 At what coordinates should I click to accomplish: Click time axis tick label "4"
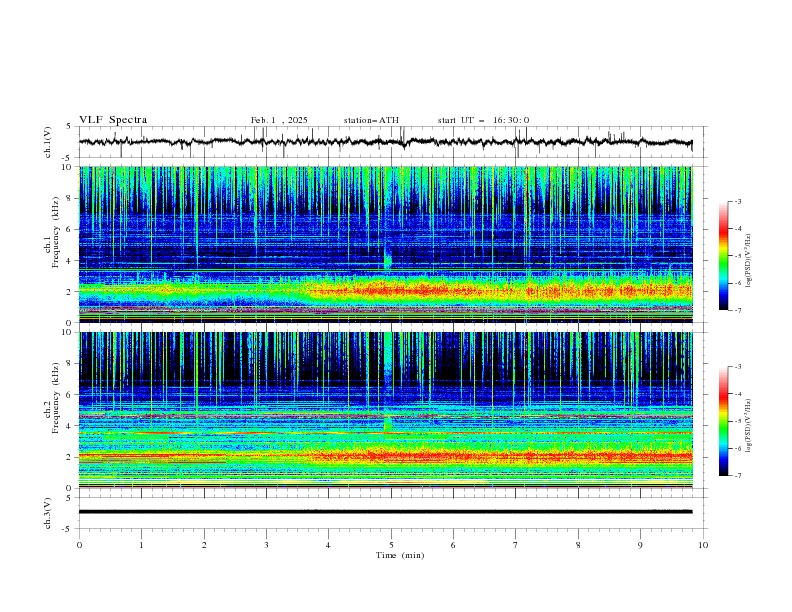click(x=329, y=545)
